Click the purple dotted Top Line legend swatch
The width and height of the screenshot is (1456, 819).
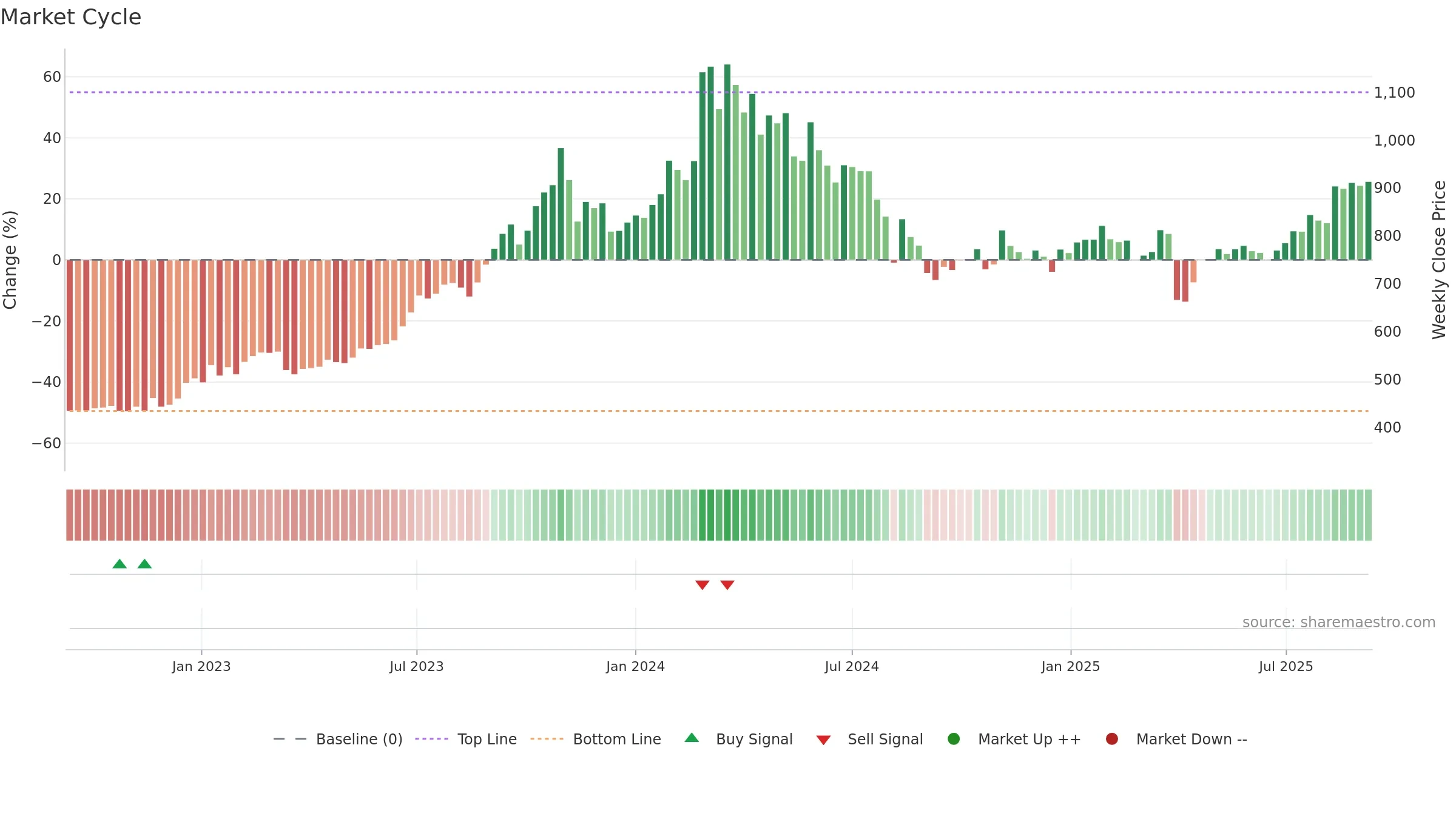point(431,739)
